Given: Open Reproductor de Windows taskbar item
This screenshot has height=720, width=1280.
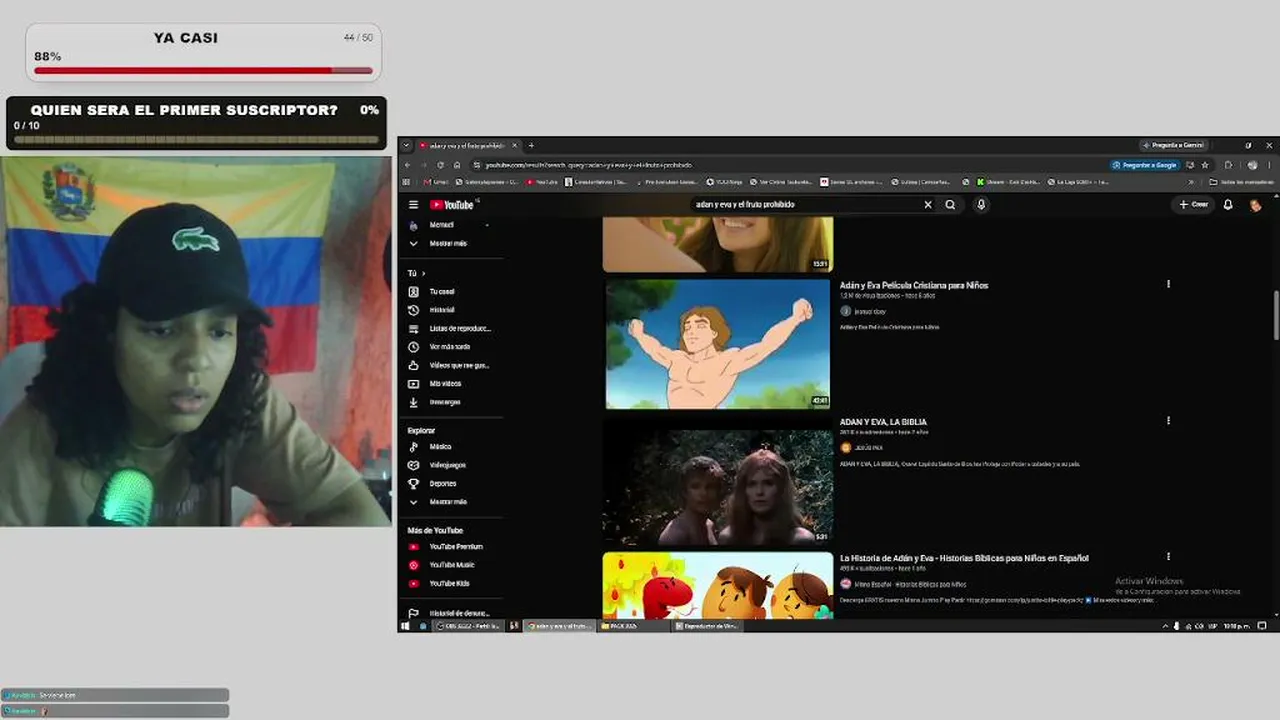Looking at the screenshot, I should coord(706,626).
